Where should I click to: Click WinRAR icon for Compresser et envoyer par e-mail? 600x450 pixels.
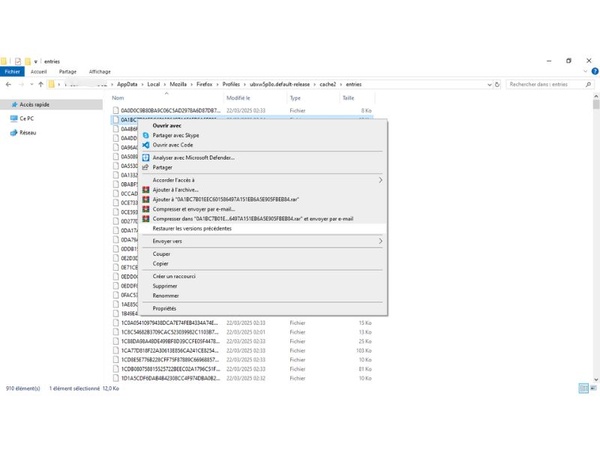pos(145,209)
